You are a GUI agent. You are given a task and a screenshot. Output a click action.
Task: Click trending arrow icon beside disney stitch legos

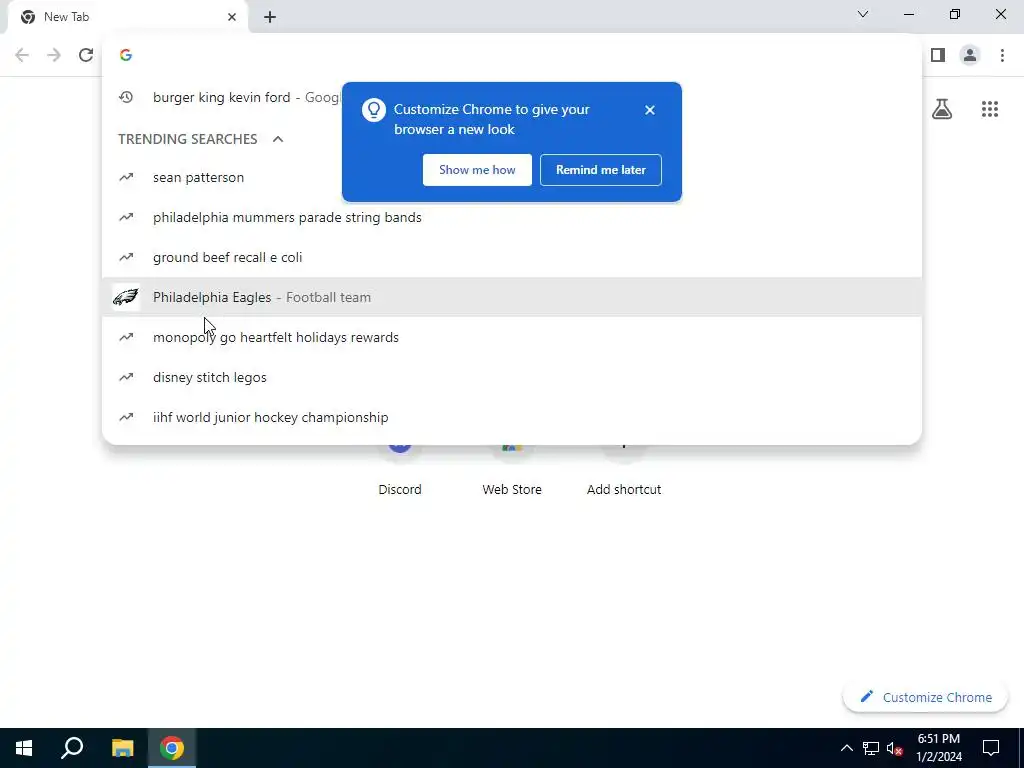tap(126, 377)
